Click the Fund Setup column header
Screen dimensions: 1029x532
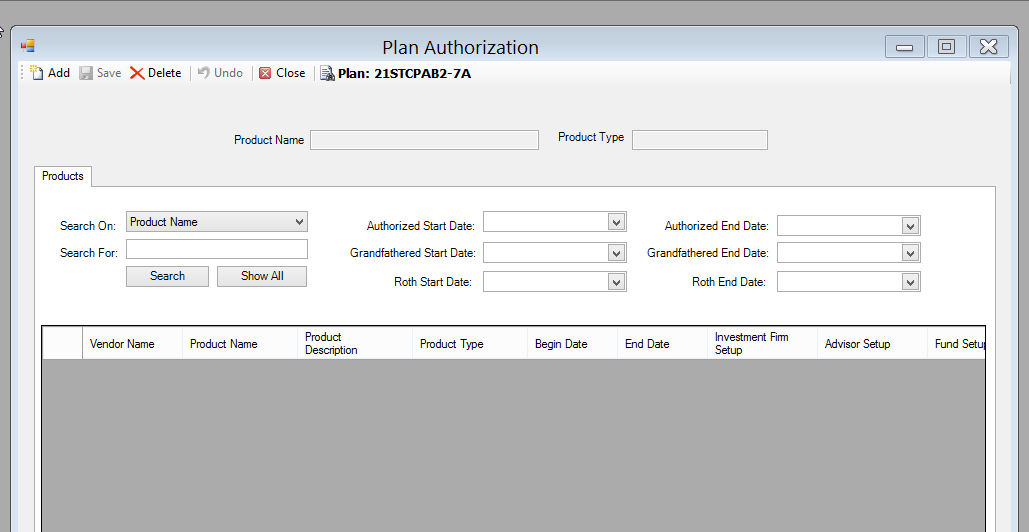(x=956, y=344)
